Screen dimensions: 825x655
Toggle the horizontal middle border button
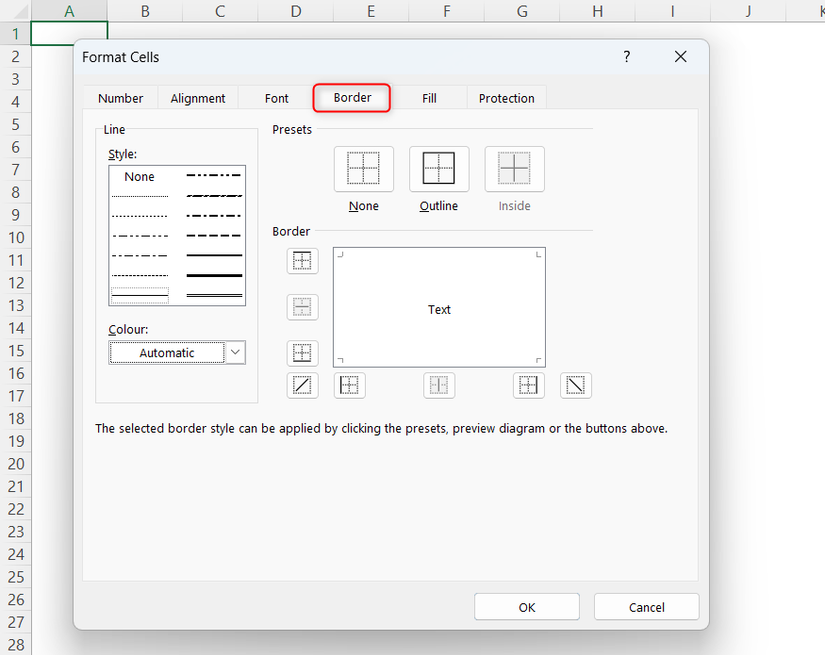coord(302,307)
